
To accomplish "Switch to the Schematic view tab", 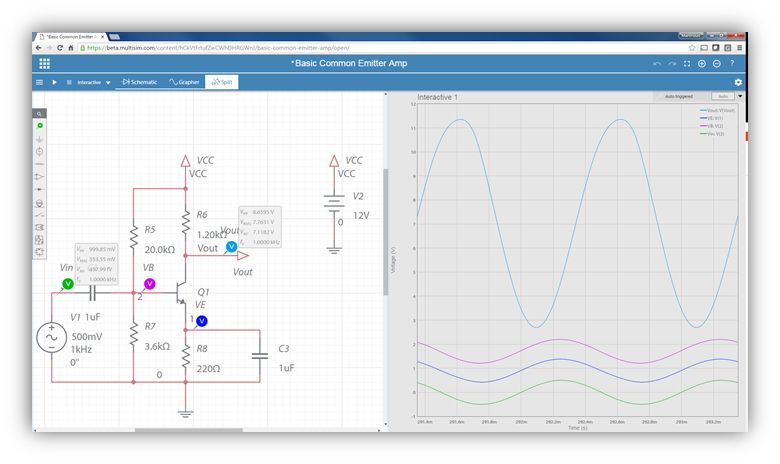I will (x=139, y=82).
